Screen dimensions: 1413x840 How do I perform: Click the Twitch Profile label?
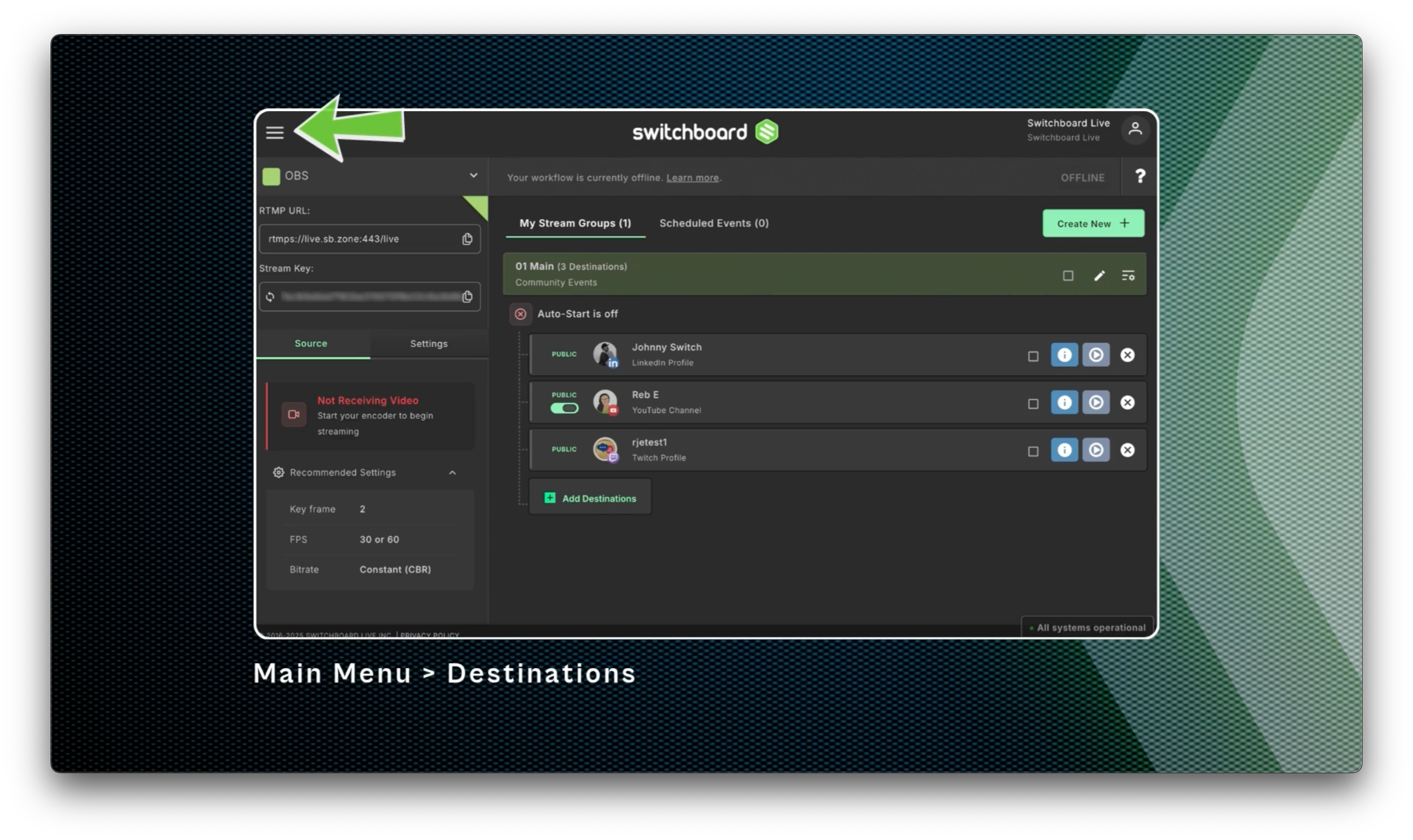click(x=658, y=458)
